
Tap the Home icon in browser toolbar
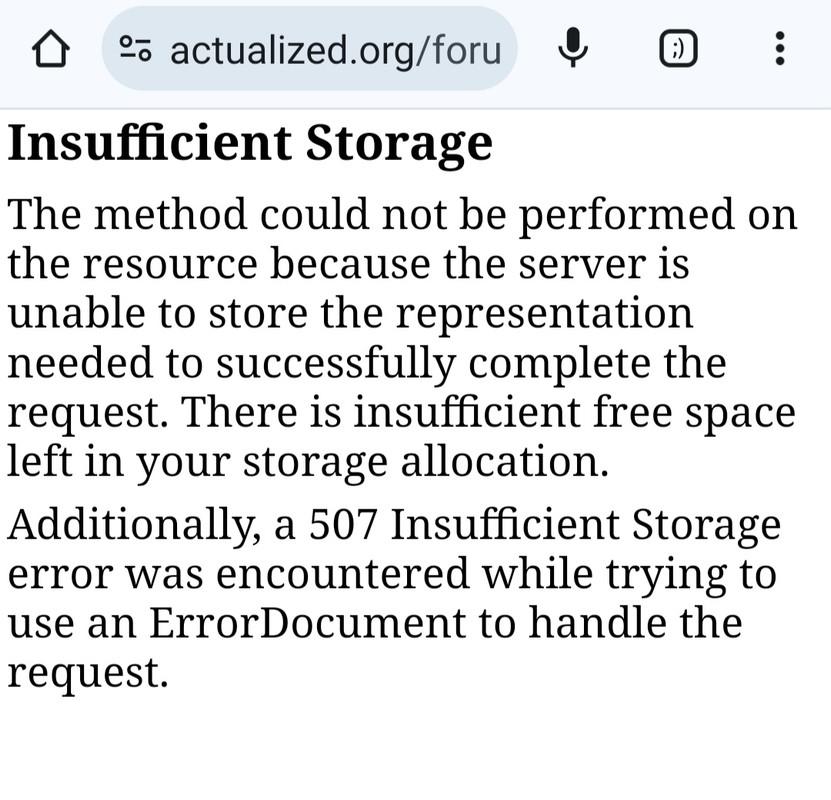[51, 49]
